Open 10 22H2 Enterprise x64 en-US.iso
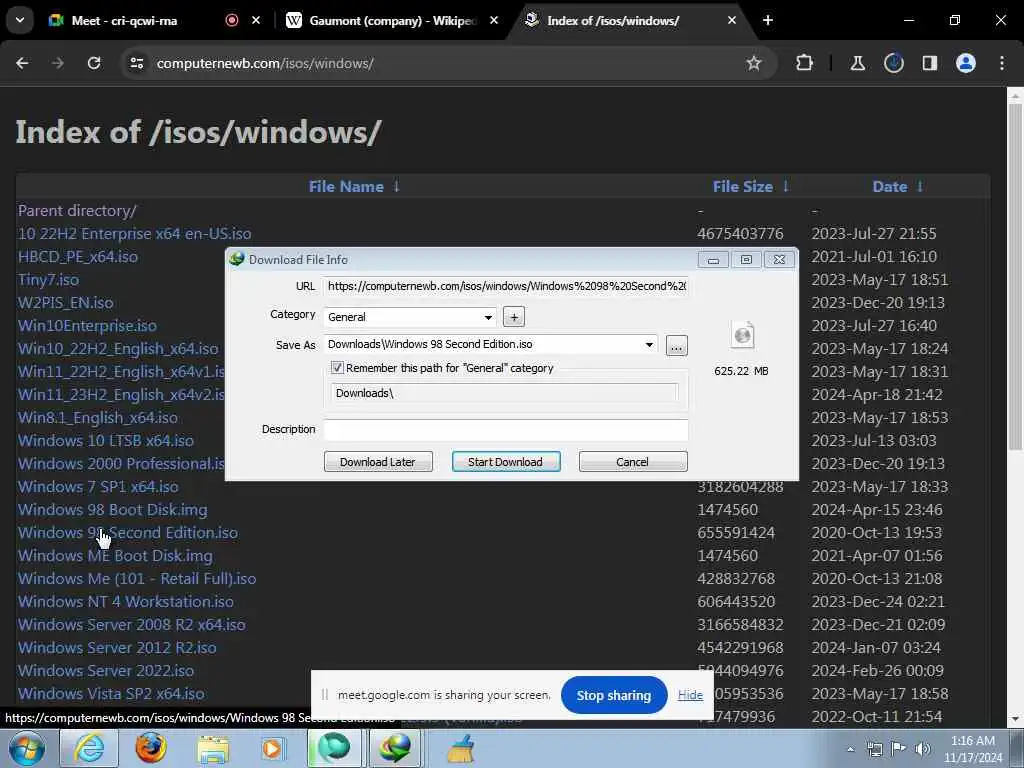Image resolution: width=1024 pixels, height=768 pixels. [135, 234]
